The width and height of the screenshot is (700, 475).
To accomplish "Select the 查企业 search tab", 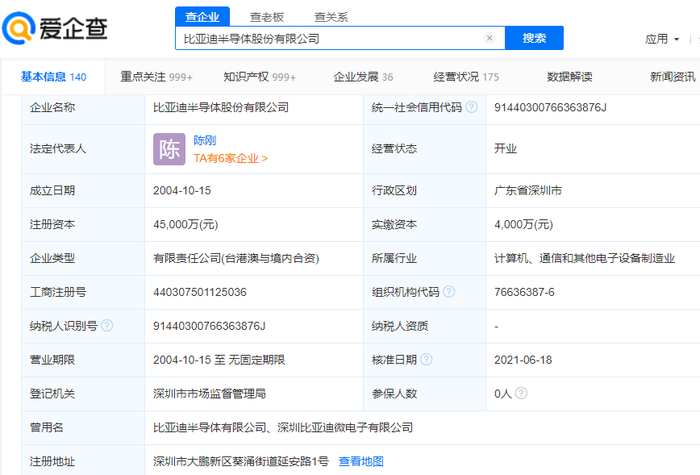I will point(202,17).
